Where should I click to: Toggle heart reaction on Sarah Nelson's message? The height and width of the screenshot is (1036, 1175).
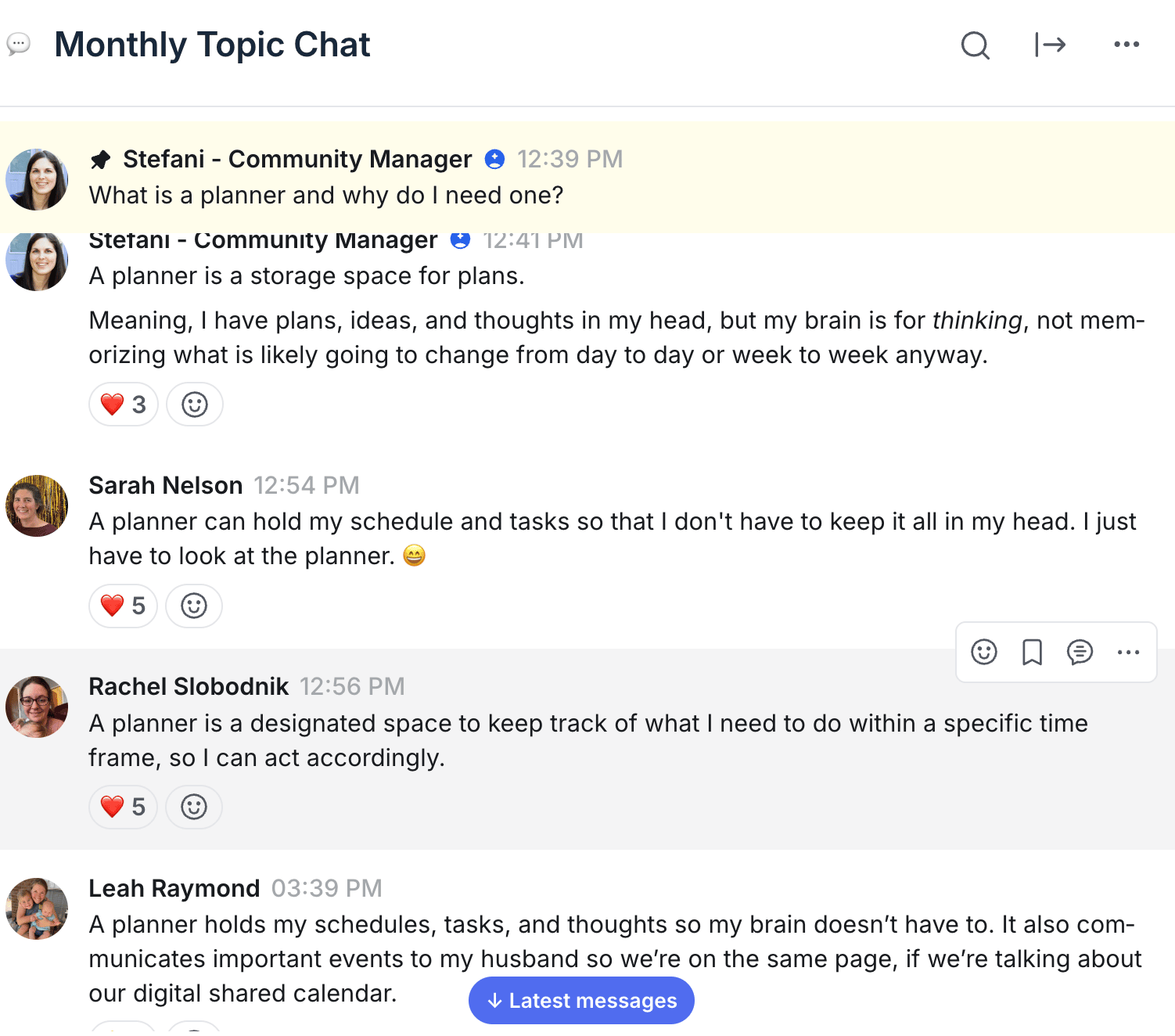124,606
